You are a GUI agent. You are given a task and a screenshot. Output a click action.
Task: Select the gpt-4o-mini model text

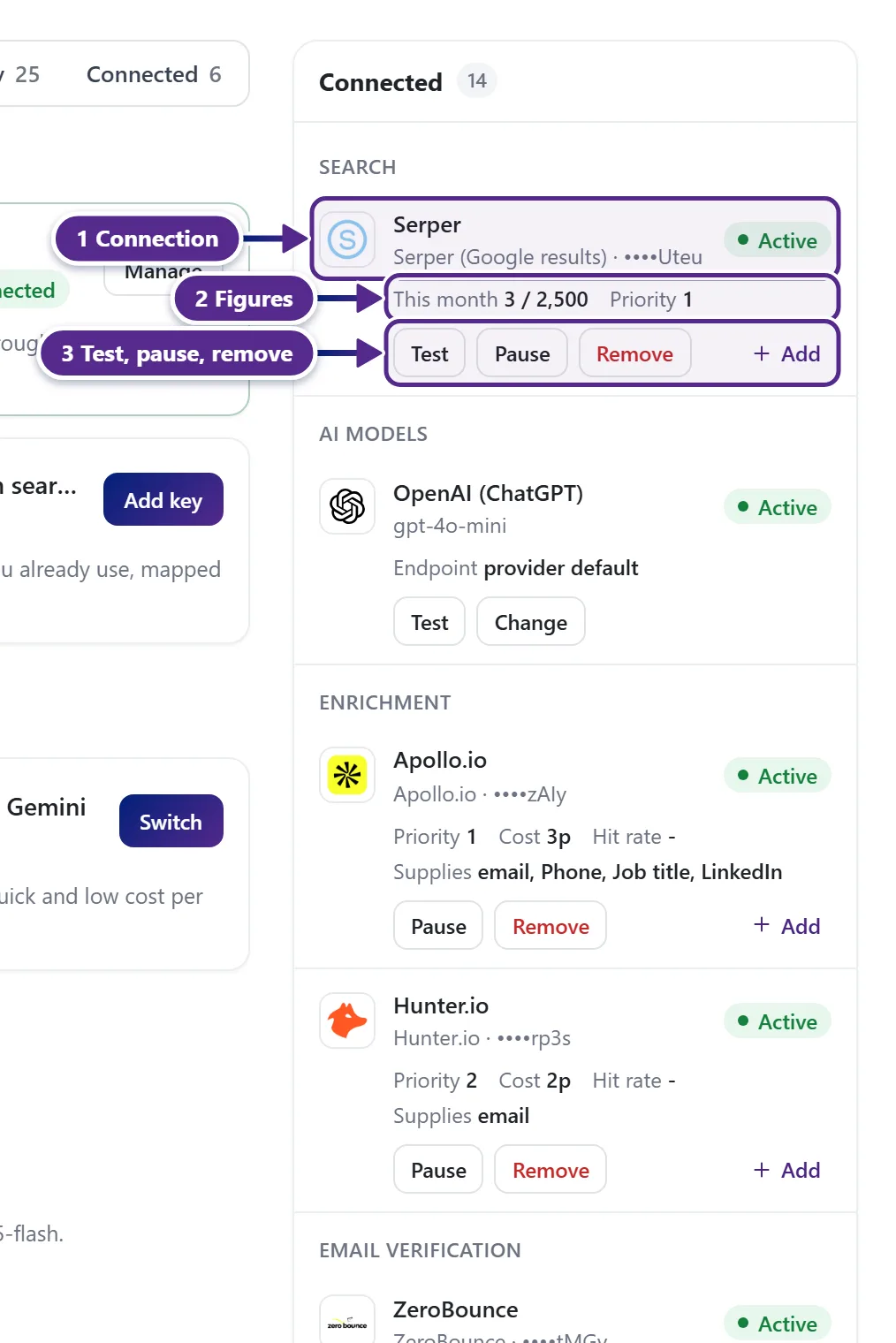[x=450, y=526]
